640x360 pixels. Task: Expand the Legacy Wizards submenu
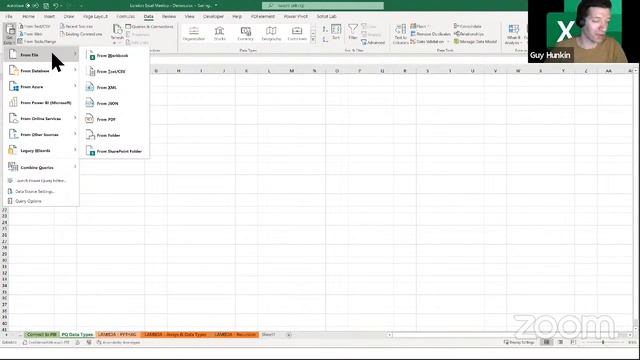coord(42,151)
